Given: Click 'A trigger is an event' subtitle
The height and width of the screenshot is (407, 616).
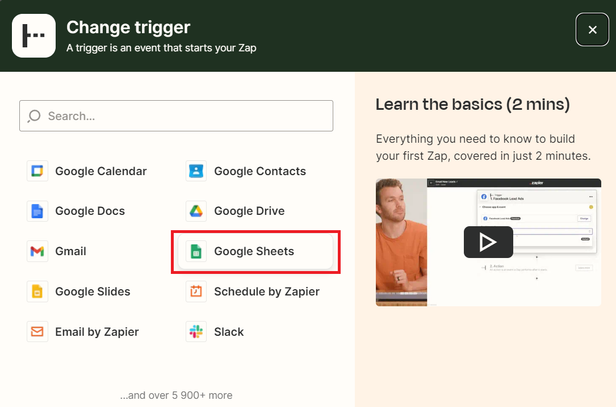Looking at the screenshot, I should (161, 48).
